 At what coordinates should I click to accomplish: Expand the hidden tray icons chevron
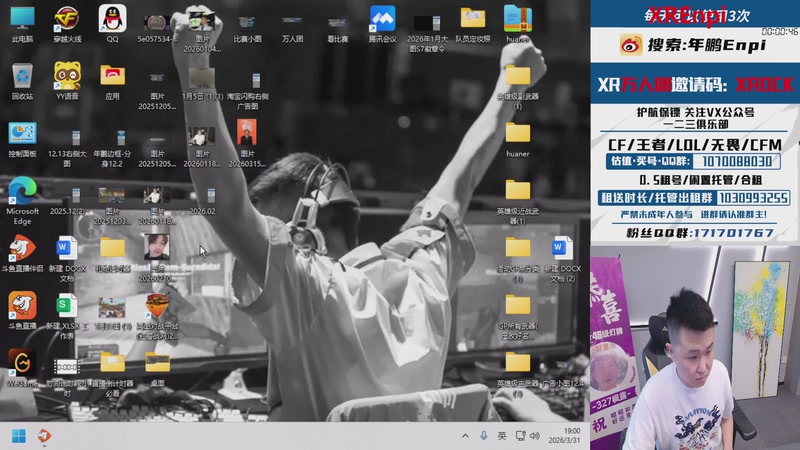click(465, 436)
